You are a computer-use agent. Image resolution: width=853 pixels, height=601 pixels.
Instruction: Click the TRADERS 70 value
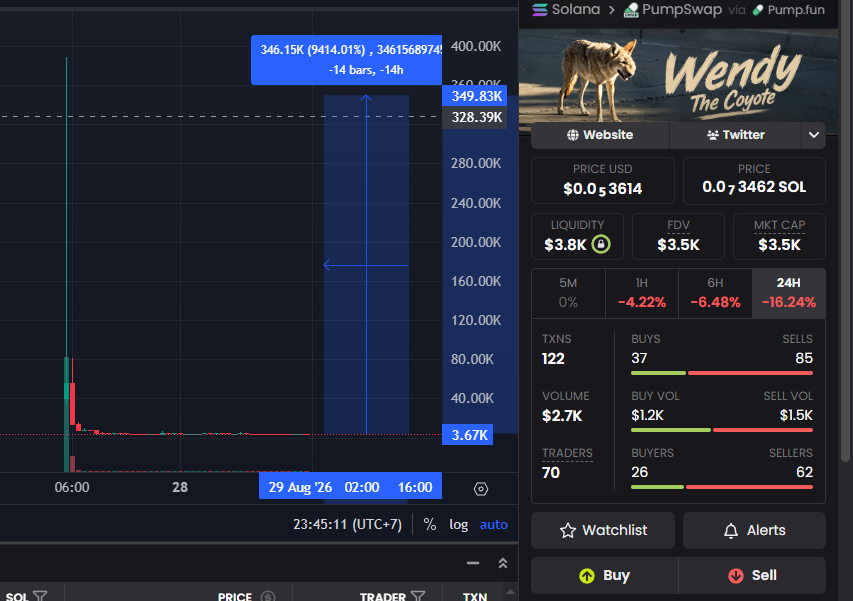551,473
